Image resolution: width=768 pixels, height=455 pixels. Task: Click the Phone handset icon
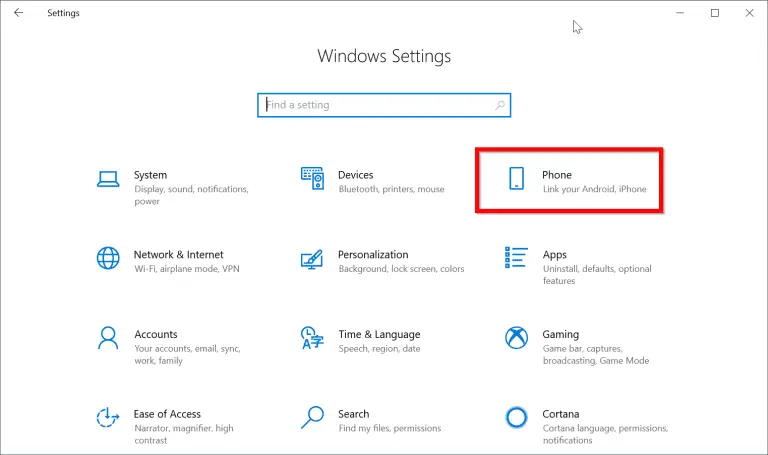(516, 178)
